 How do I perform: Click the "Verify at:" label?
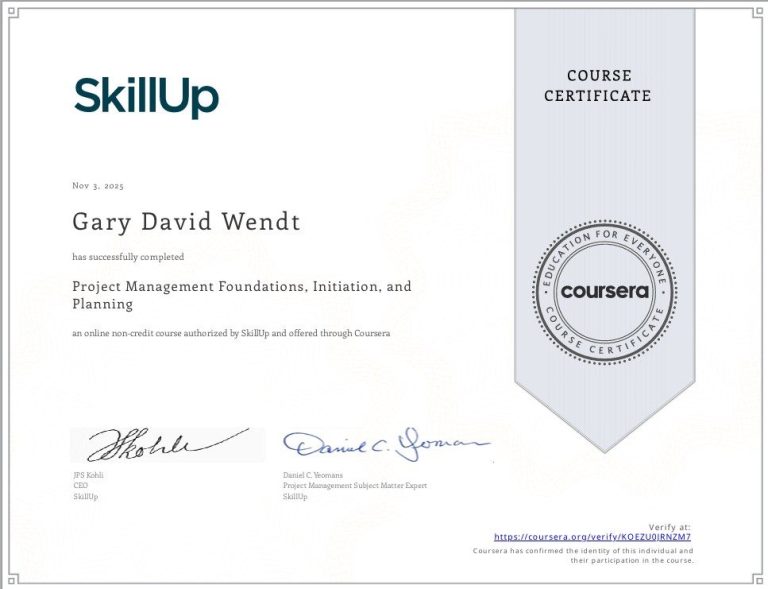669,526
